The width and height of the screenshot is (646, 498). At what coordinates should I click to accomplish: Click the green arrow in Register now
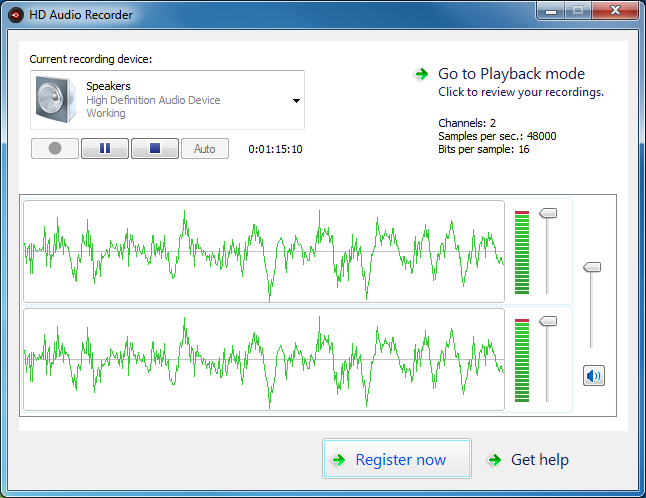coord(339,460)
